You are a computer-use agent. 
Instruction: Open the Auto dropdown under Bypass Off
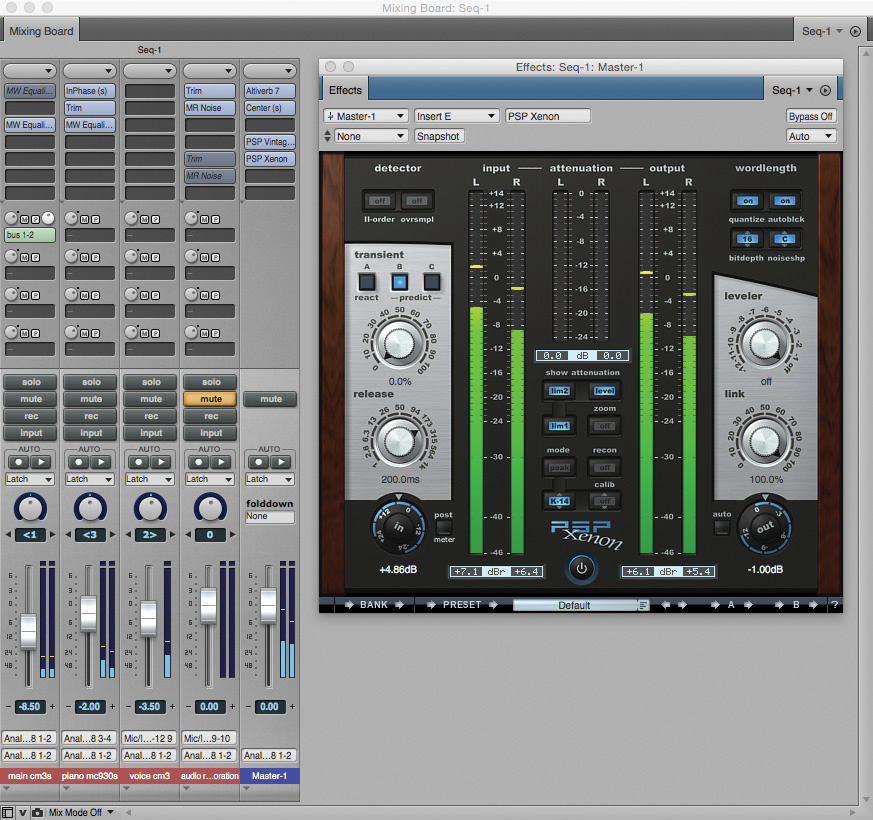[x=811, y=136]
